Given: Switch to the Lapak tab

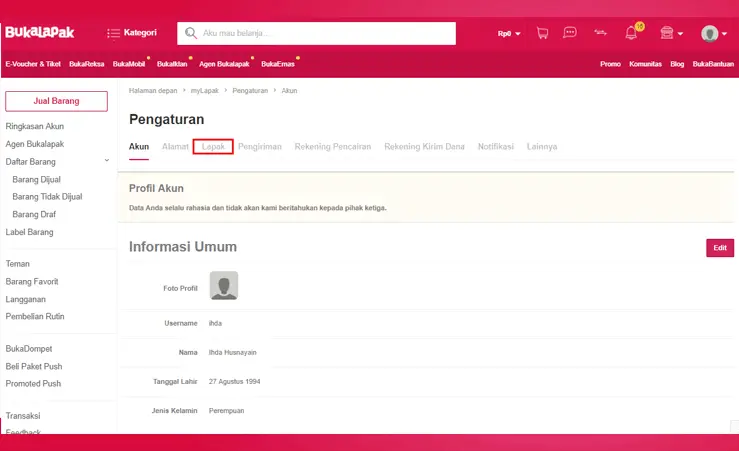Looking at the screenshot, I should [213, 147].
